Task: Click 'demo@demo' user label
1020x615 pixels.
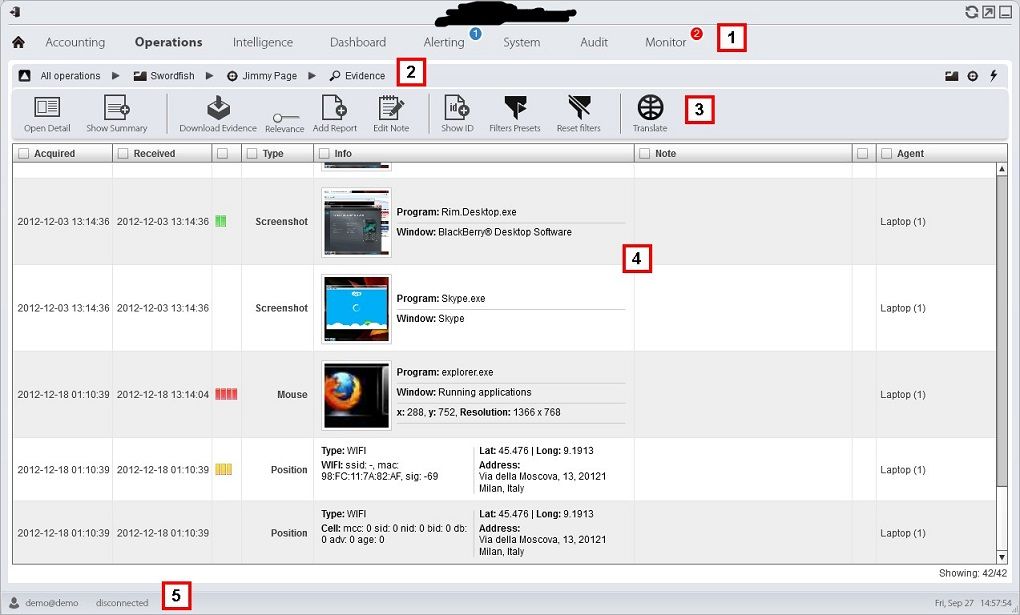Action: [51, 603]
